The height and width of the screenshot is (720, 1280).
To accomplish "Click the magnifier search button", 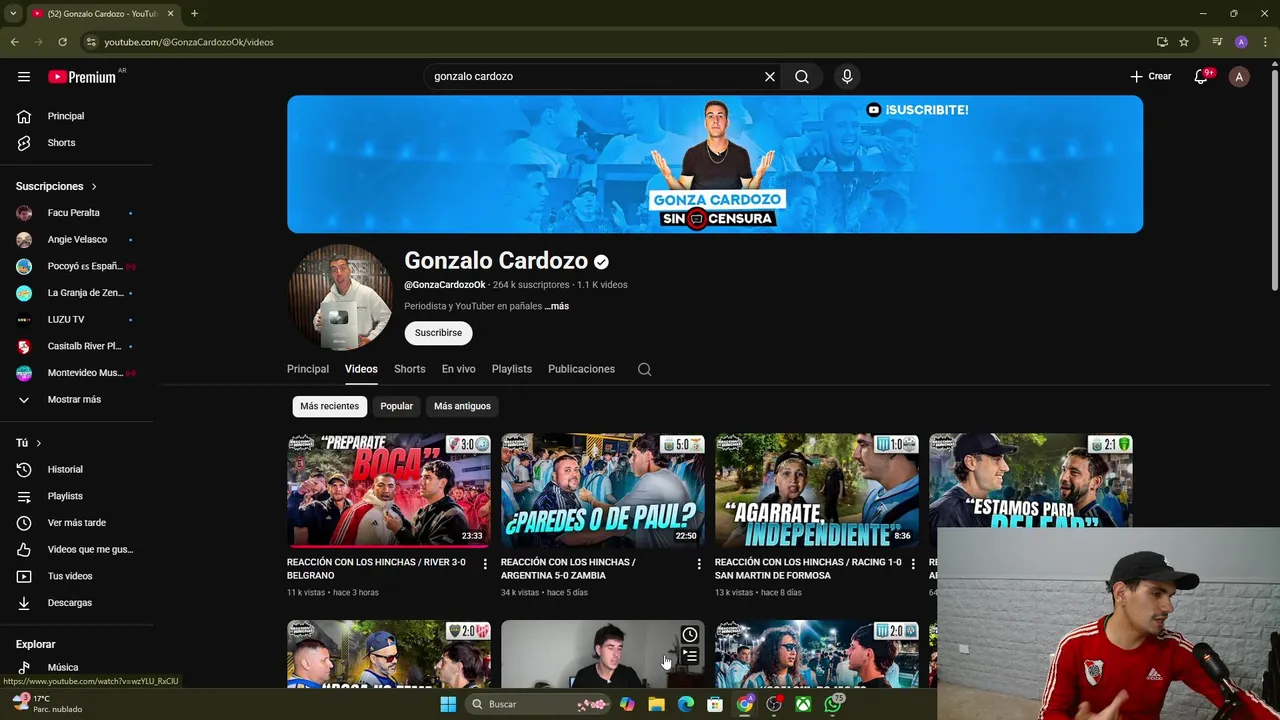I will (802, 76).
